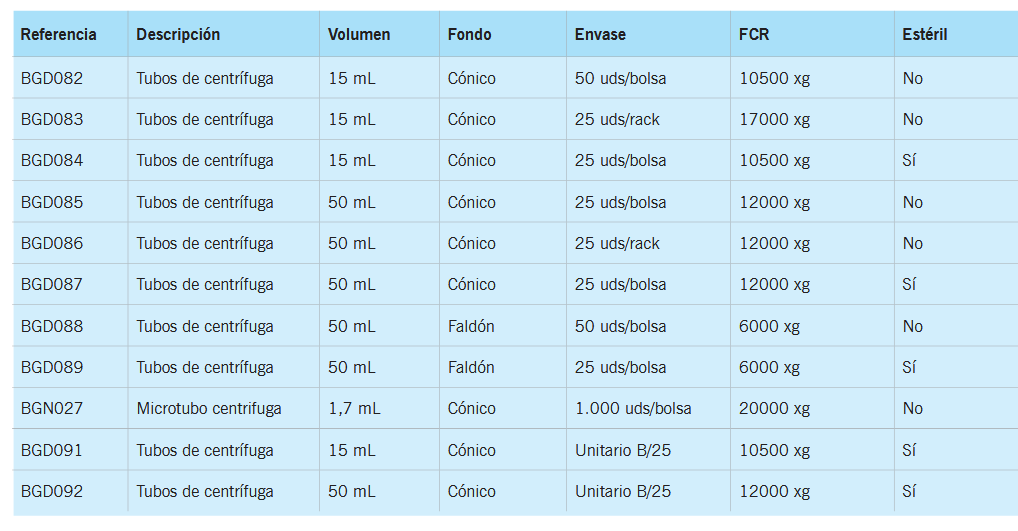Click the 1.000 uds/bolsa packaging cell
The width and height of the screenshot is (1018, 531).
(633, 409)
